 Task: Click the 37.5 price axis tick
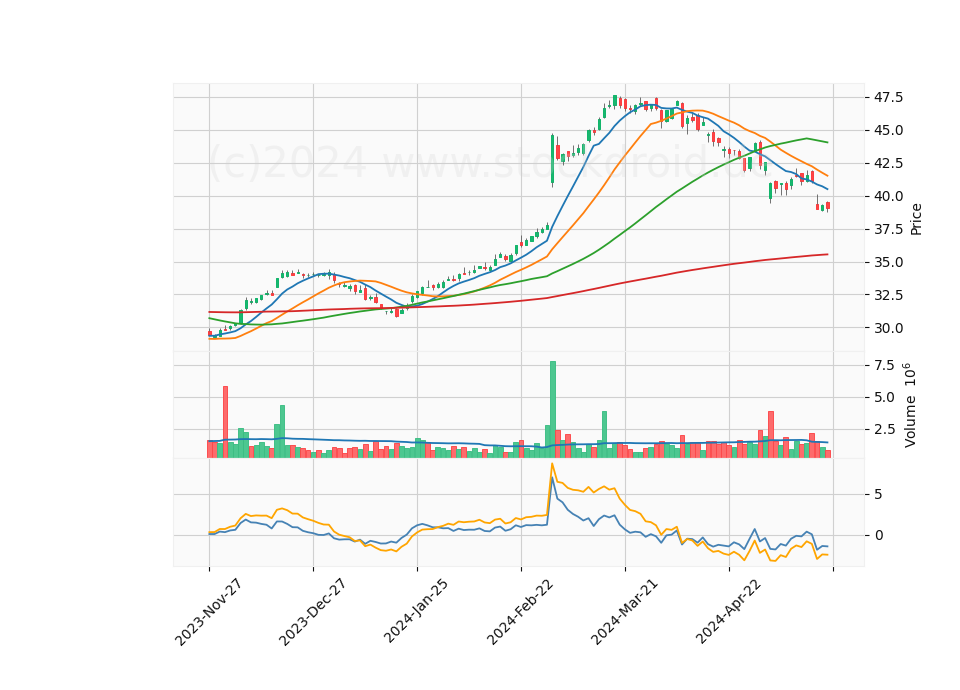(x=888, y=230)
